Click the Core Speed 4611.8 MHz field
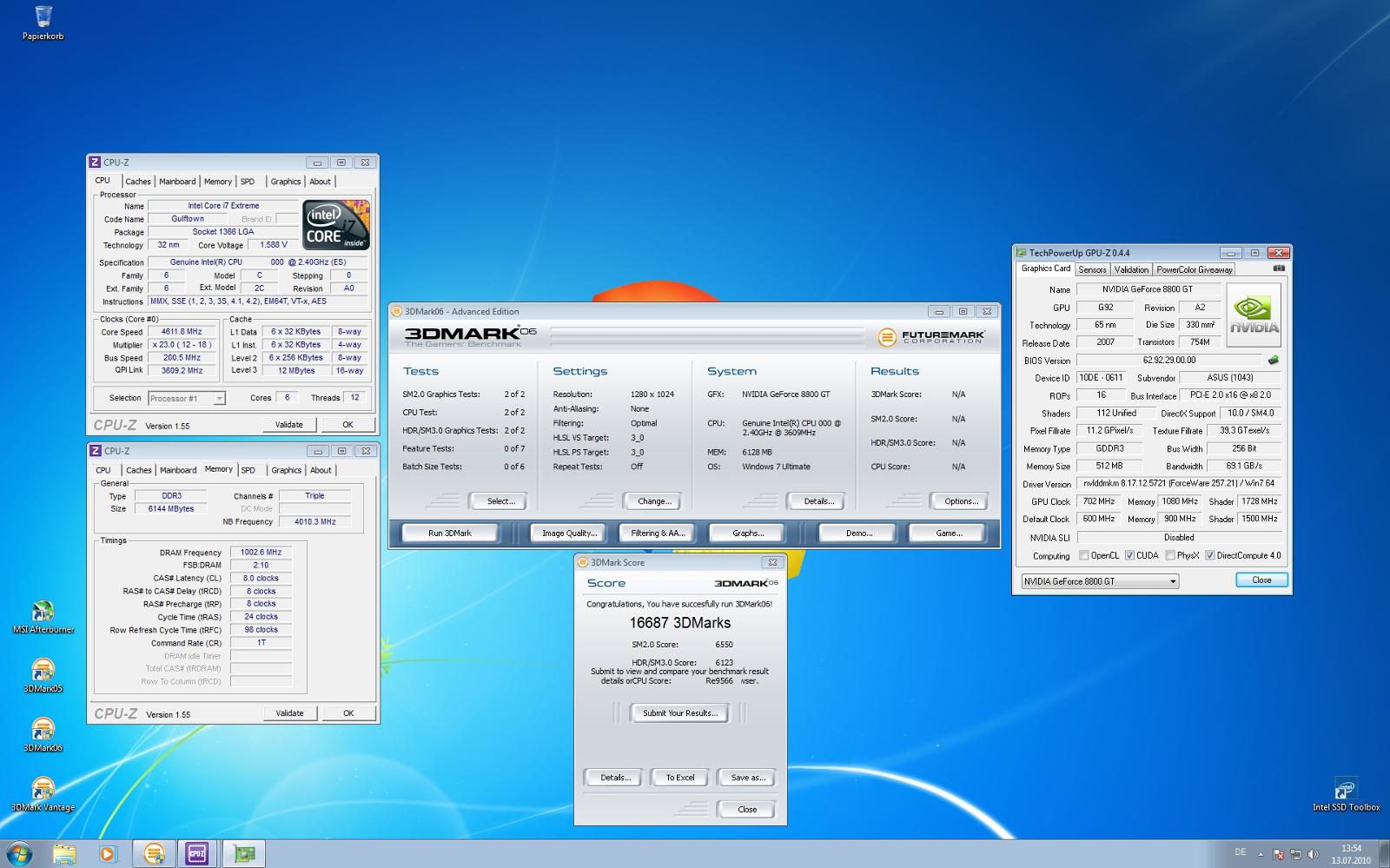The width and height of the screenshot is (1390, 868). click(x=182, y=332)
